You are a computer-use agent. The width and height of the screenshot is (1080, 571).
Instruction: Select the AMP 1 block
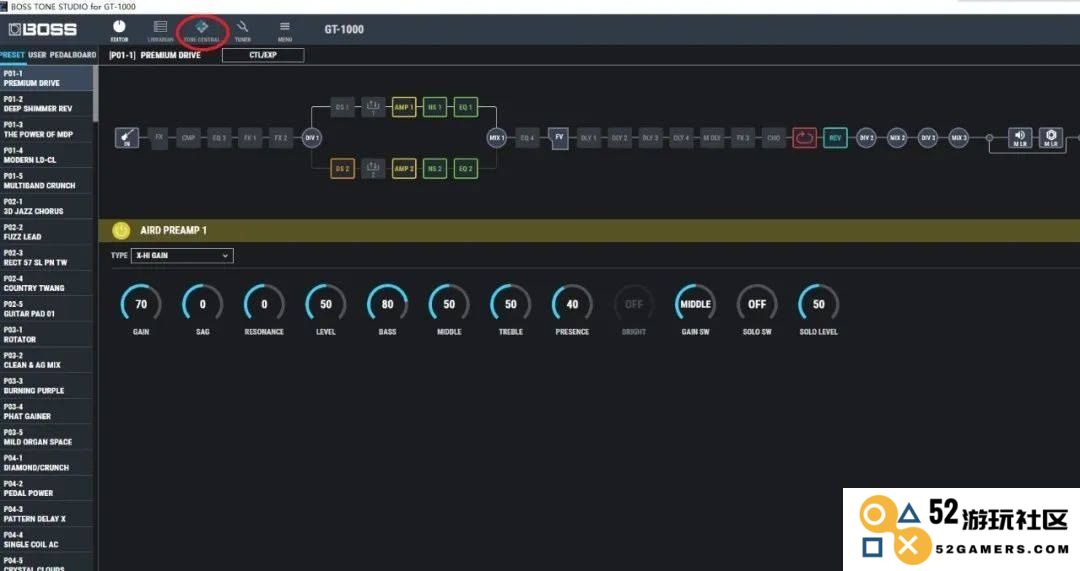click(x=404, y=107)
